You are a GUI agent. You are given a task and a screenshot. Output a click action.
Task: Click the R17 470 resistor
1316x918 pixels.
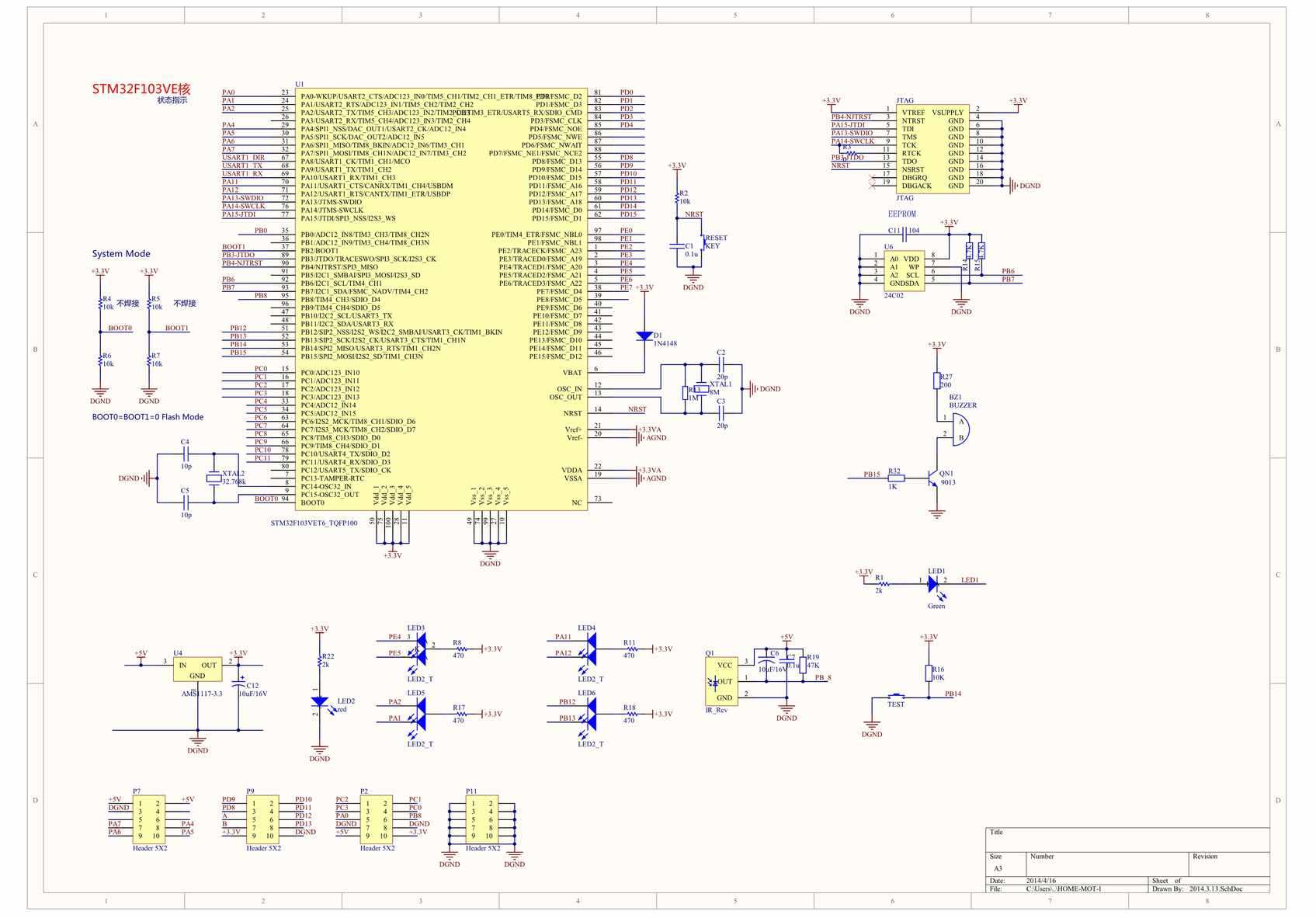coord(461,714)
